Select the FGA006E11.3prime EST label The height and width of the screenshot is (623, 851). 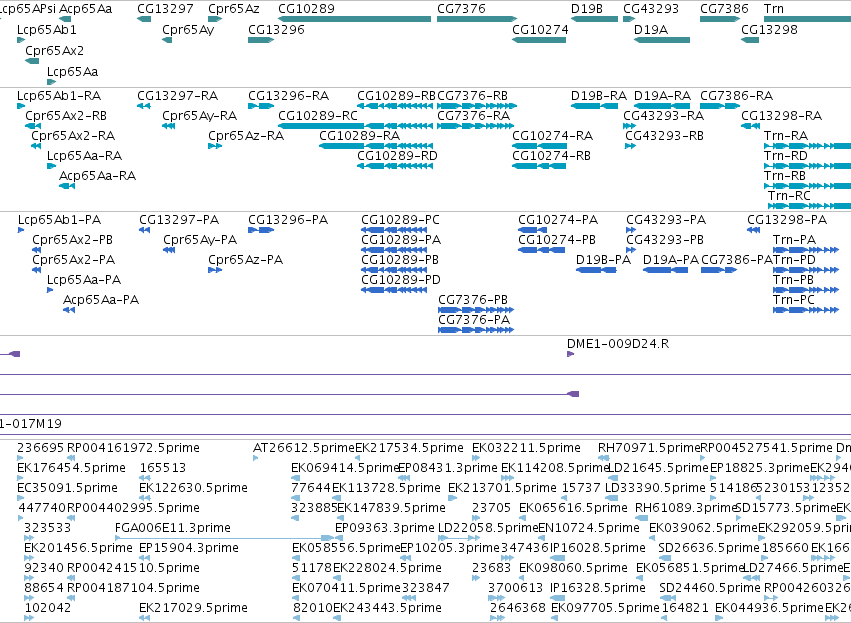(x=173, y=528)
